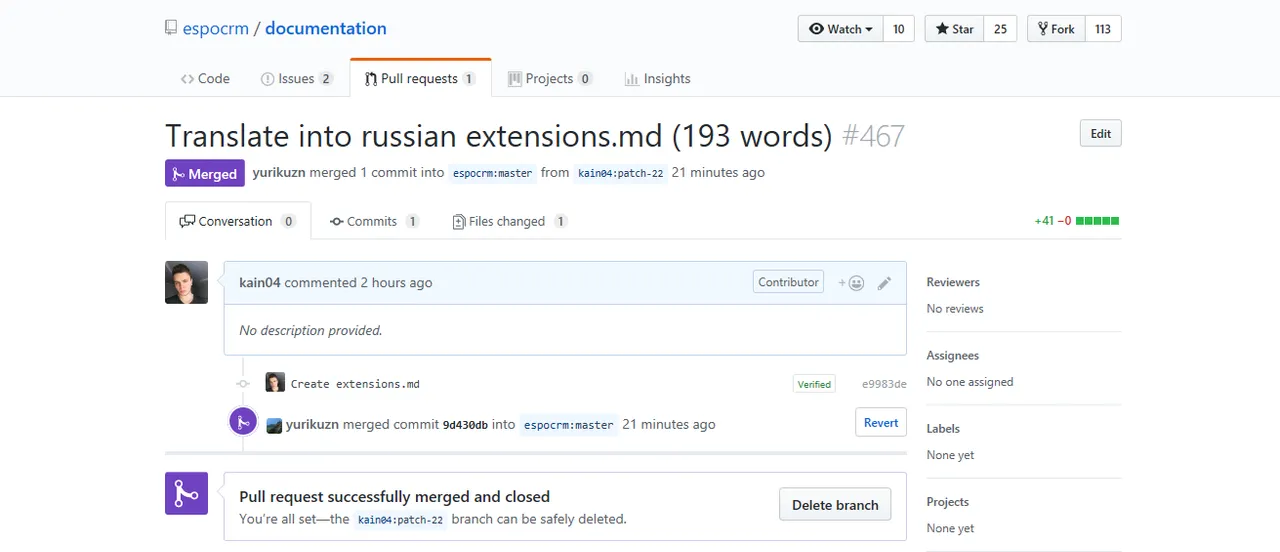Click the pull request number #467
The width and height of the screenshot is (1280, 552).
pos(873,135)
